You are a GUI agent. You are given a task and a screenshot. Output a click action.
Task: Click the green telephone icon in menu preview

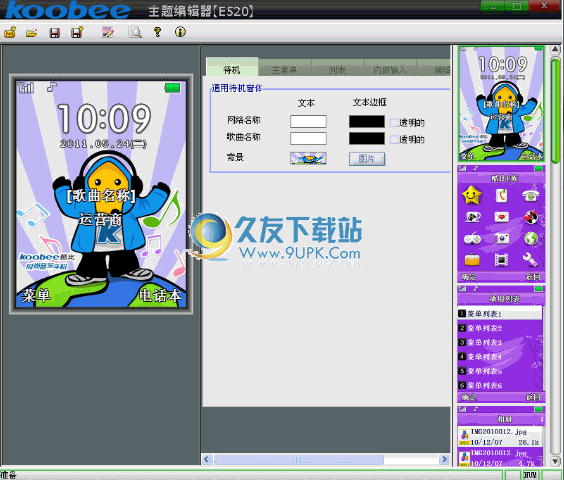531,195
